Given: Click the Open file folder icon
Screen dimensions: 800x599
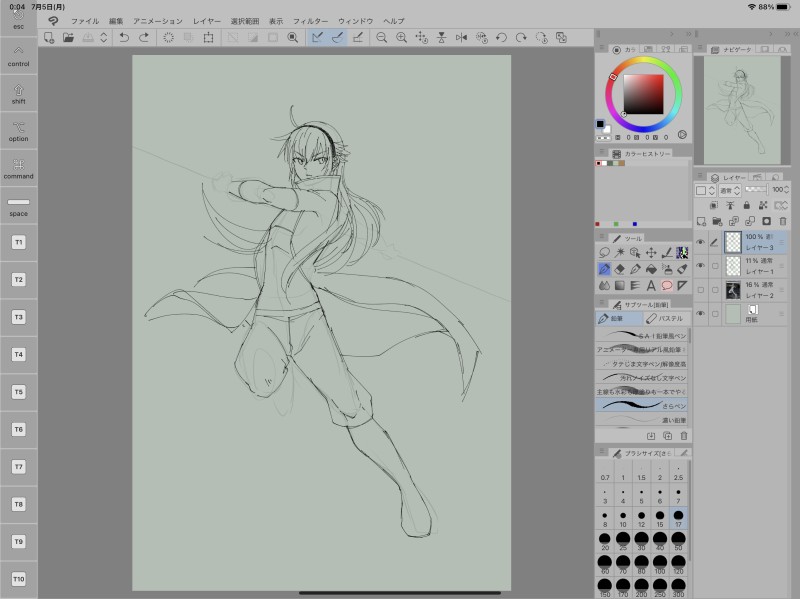Looking at the screenshot, I should (68, 37).
